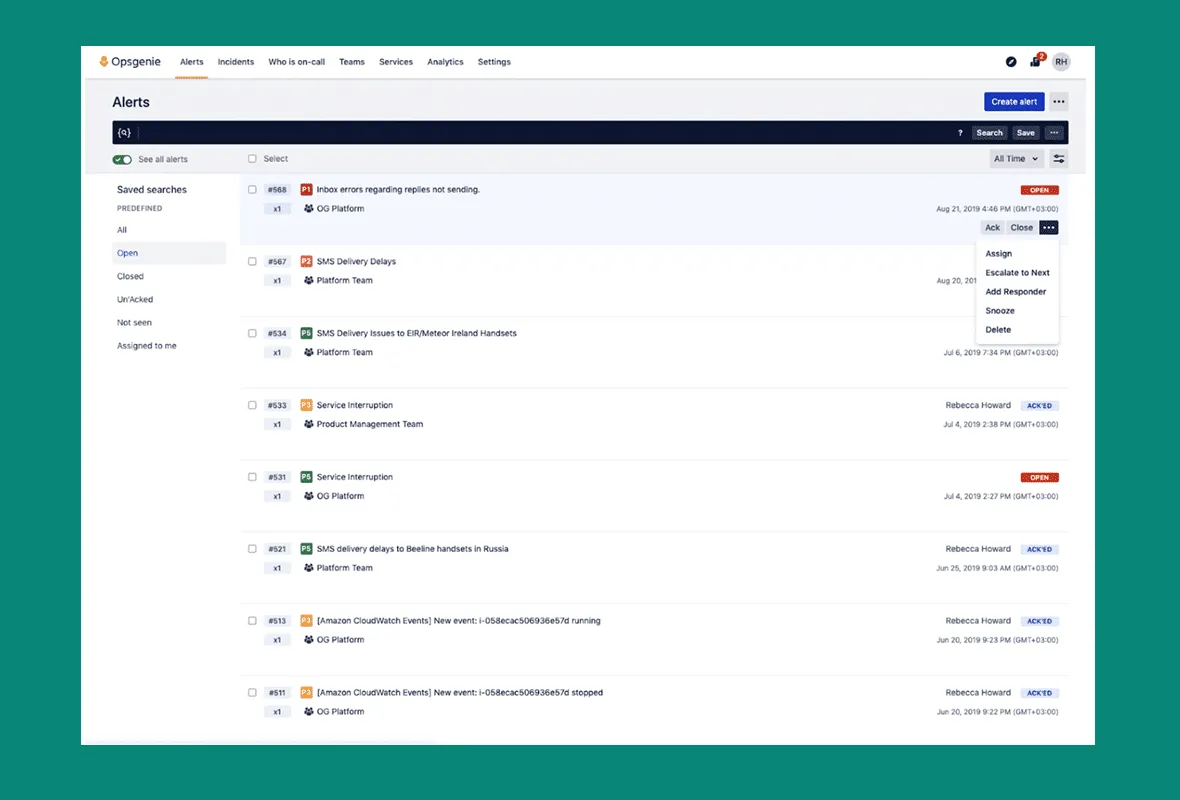Open the compass explore icon in header
This screenshot has height=800, width=1180.
click(1011, 62)
